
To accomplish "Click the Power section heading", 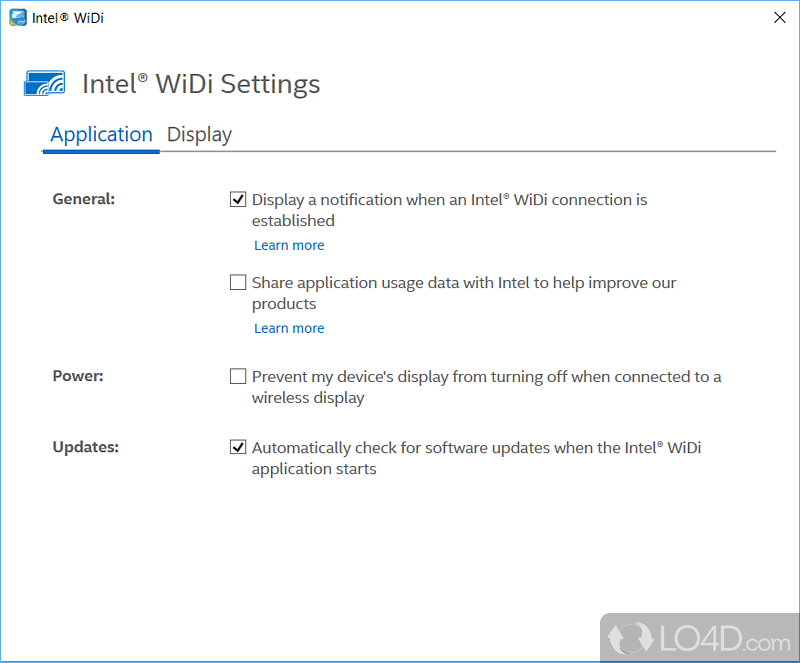I will click(x=78, y=376).
